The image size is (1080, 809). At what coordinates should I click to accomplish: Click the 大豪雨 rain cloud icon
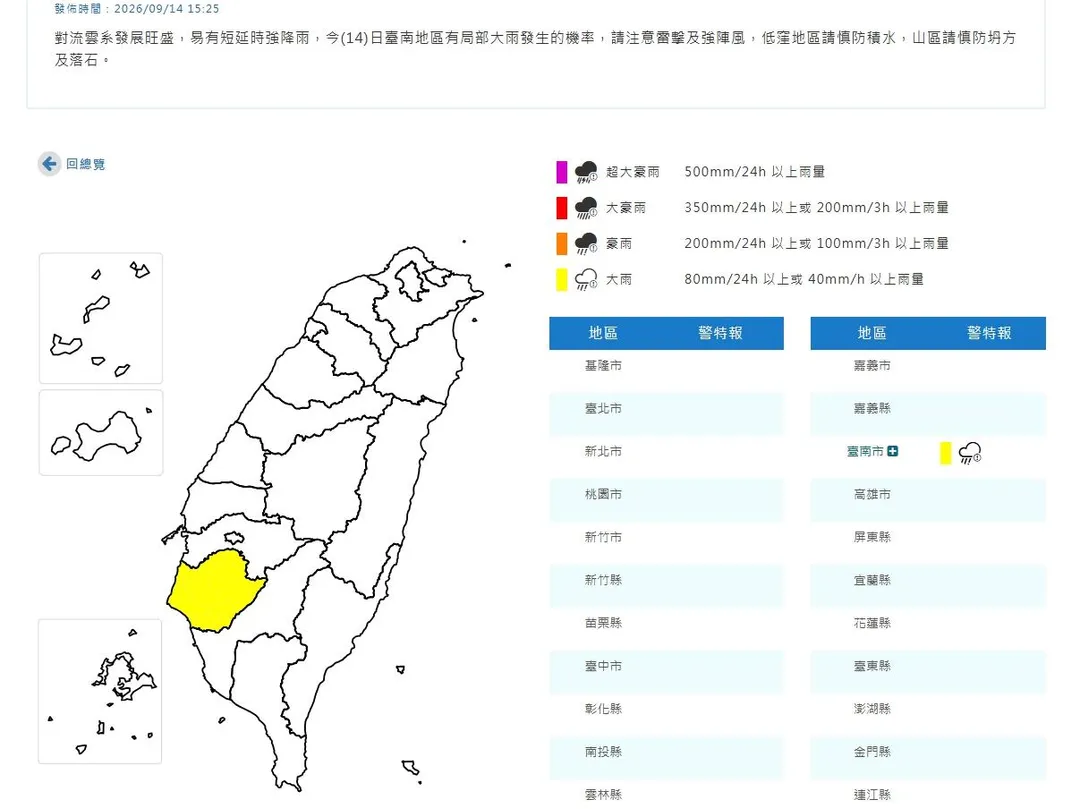click(x=586, y=207)
